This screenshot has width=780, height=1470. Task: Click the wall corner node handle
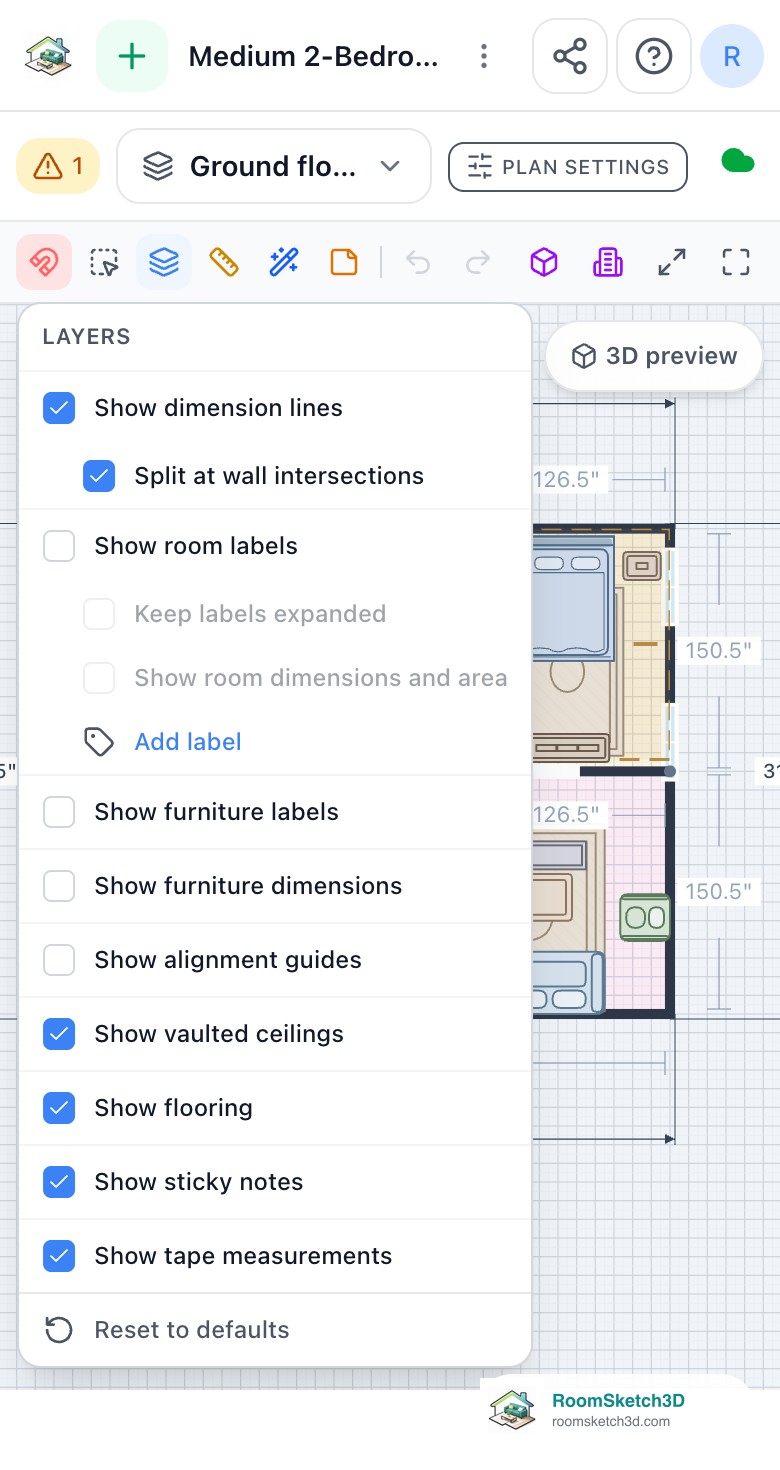669,771
